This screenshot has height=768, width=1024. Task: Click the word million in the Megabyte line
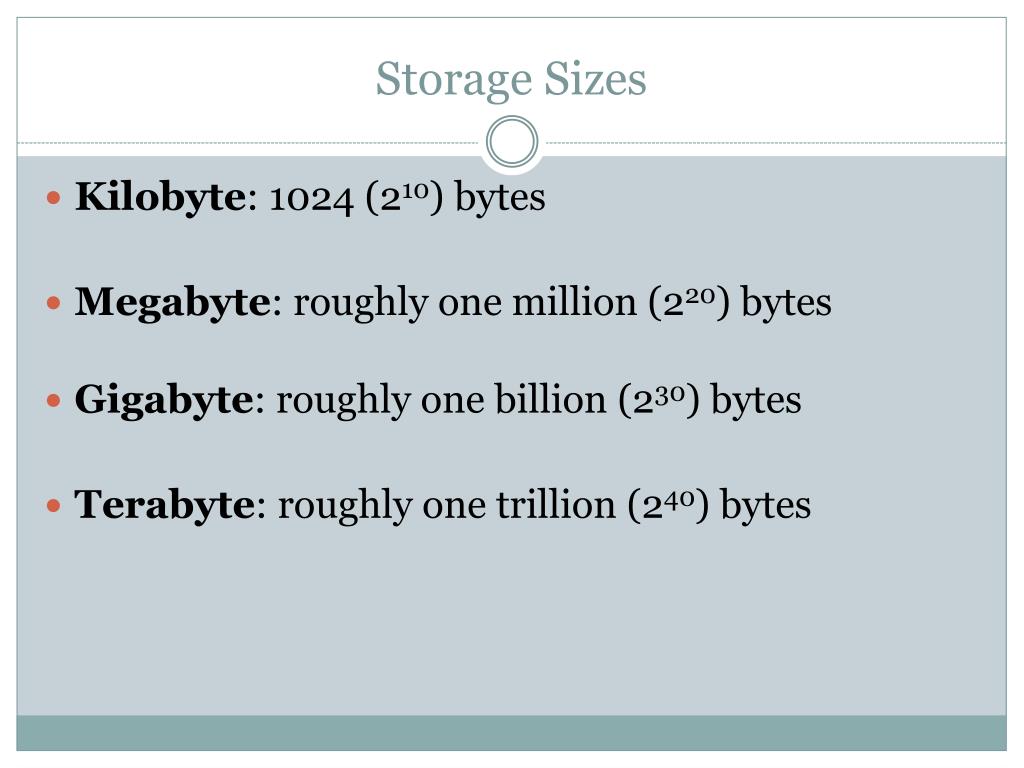pyautogui.click(x=574, y=302)
